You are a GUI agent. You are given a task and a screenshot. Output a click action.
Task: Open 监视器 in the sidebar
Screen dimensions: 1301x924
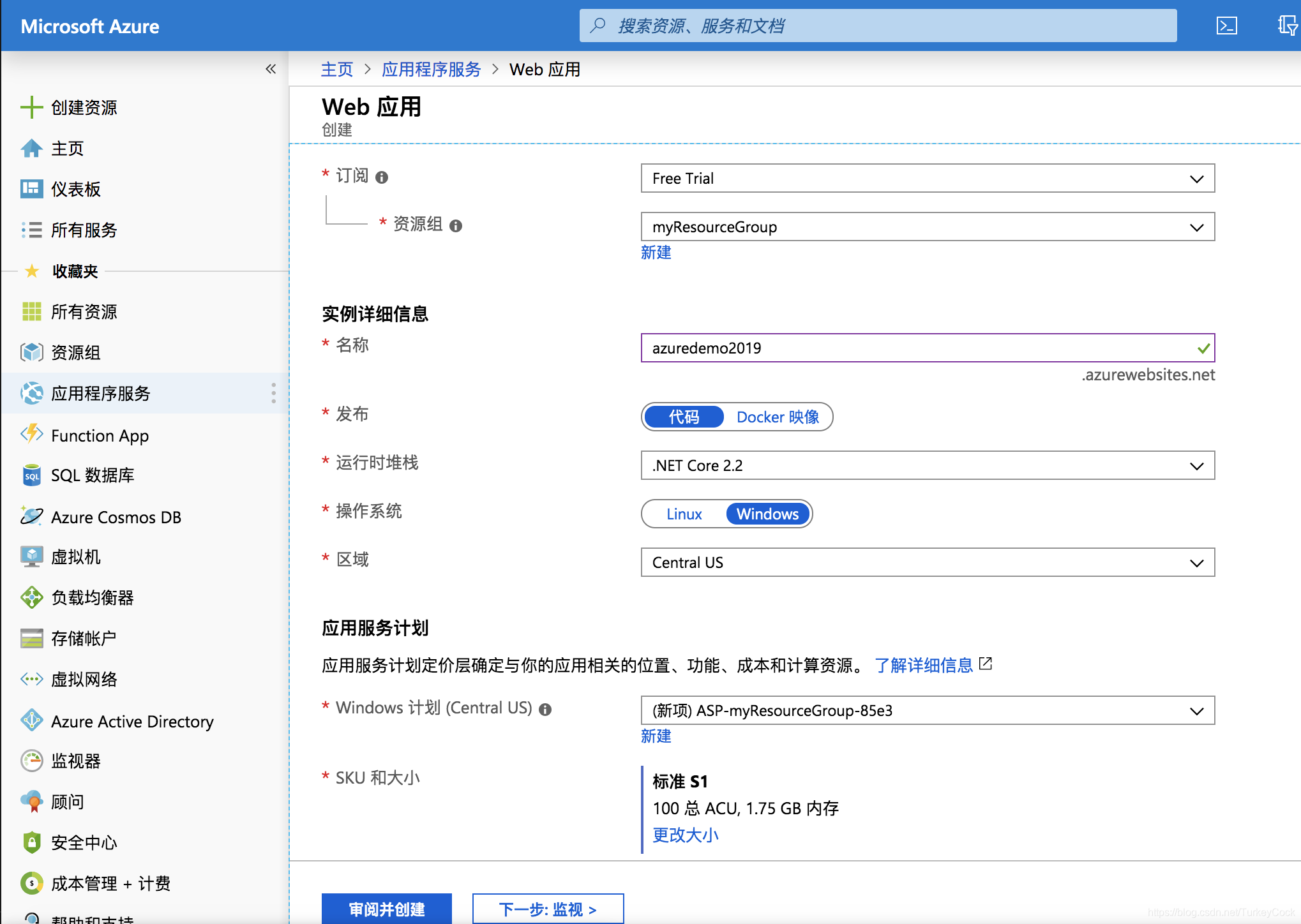coord(76,761)
